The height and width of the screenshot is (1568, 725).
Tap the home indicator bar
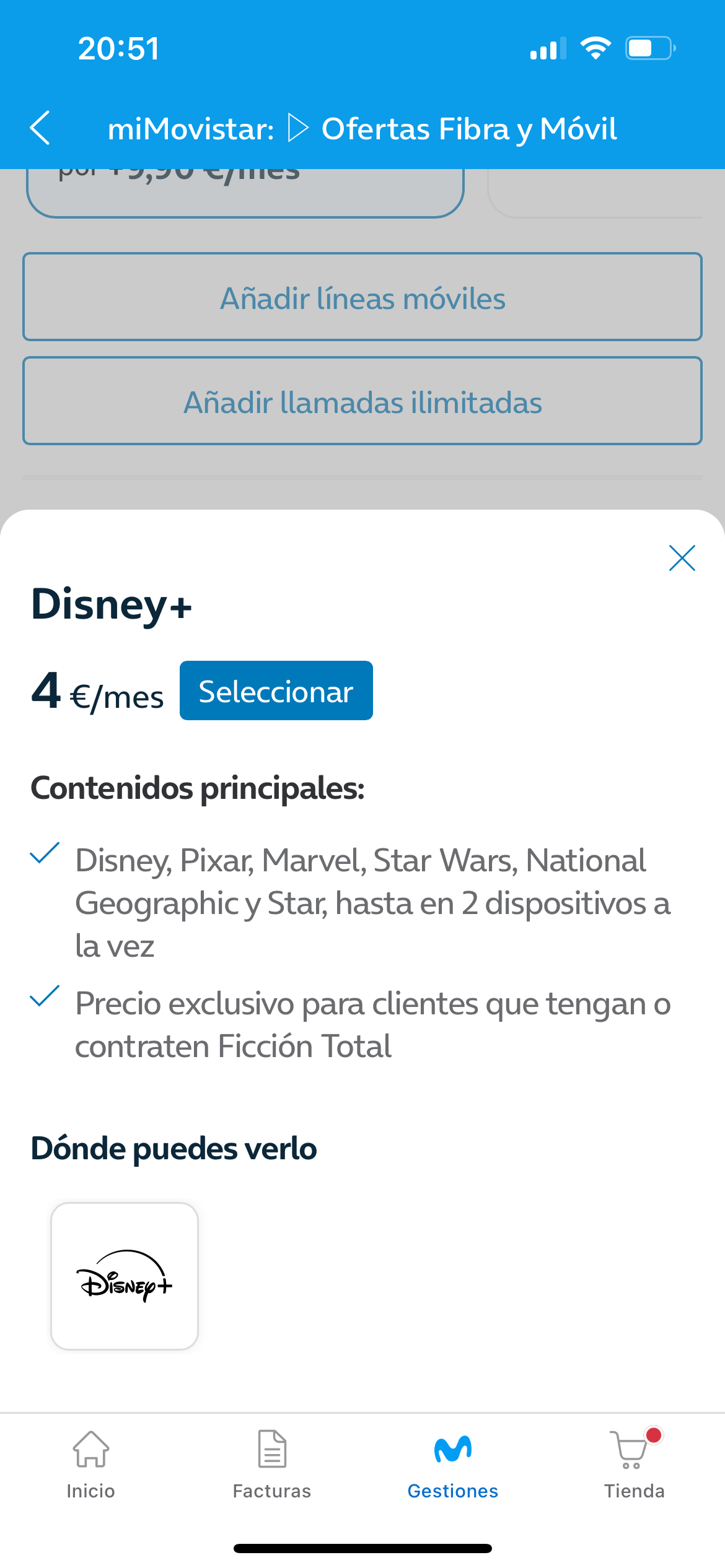(362, 1548)
